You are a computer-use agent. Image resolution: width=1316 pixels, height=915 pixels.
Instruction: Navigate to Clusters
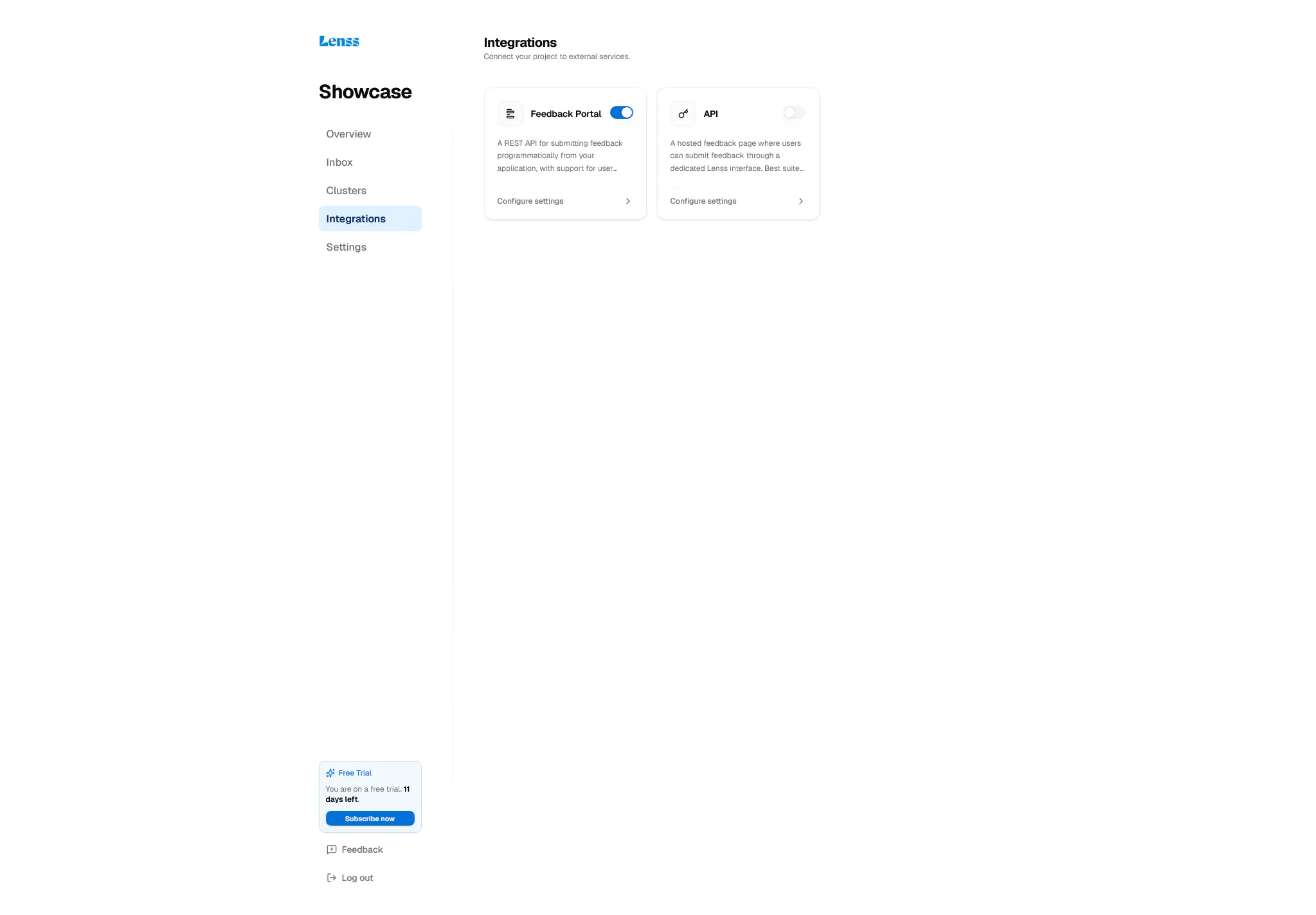coord(370,190)
